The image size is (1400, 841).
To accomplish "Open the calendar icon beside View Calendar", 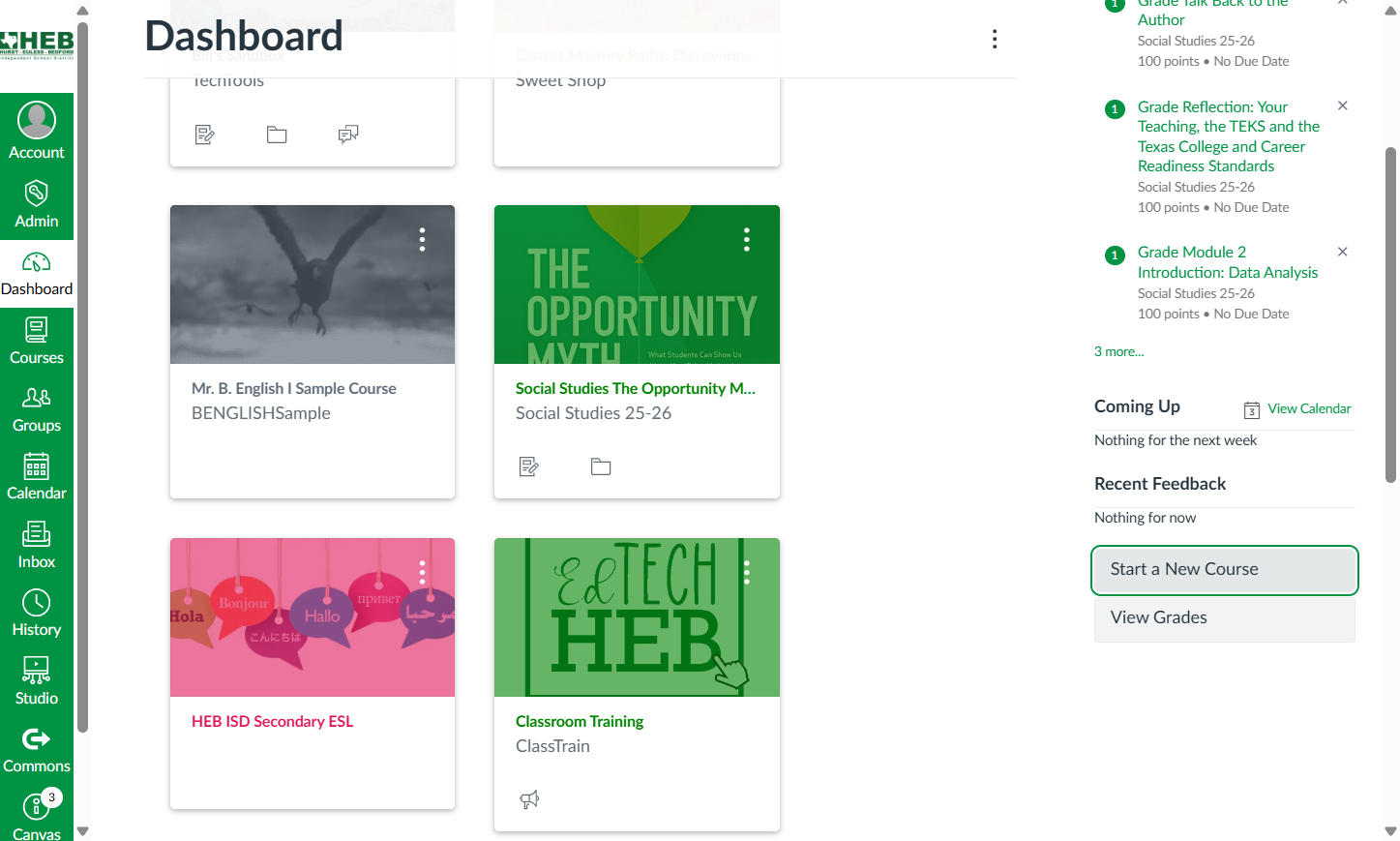I will tap(1251, 410).
